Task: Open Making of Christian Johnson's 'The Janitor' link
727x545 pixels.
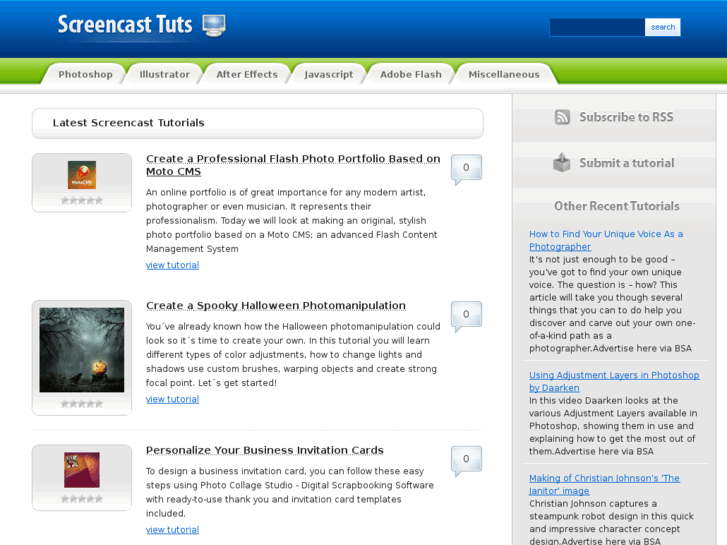Action: click(x=604, y=484)
